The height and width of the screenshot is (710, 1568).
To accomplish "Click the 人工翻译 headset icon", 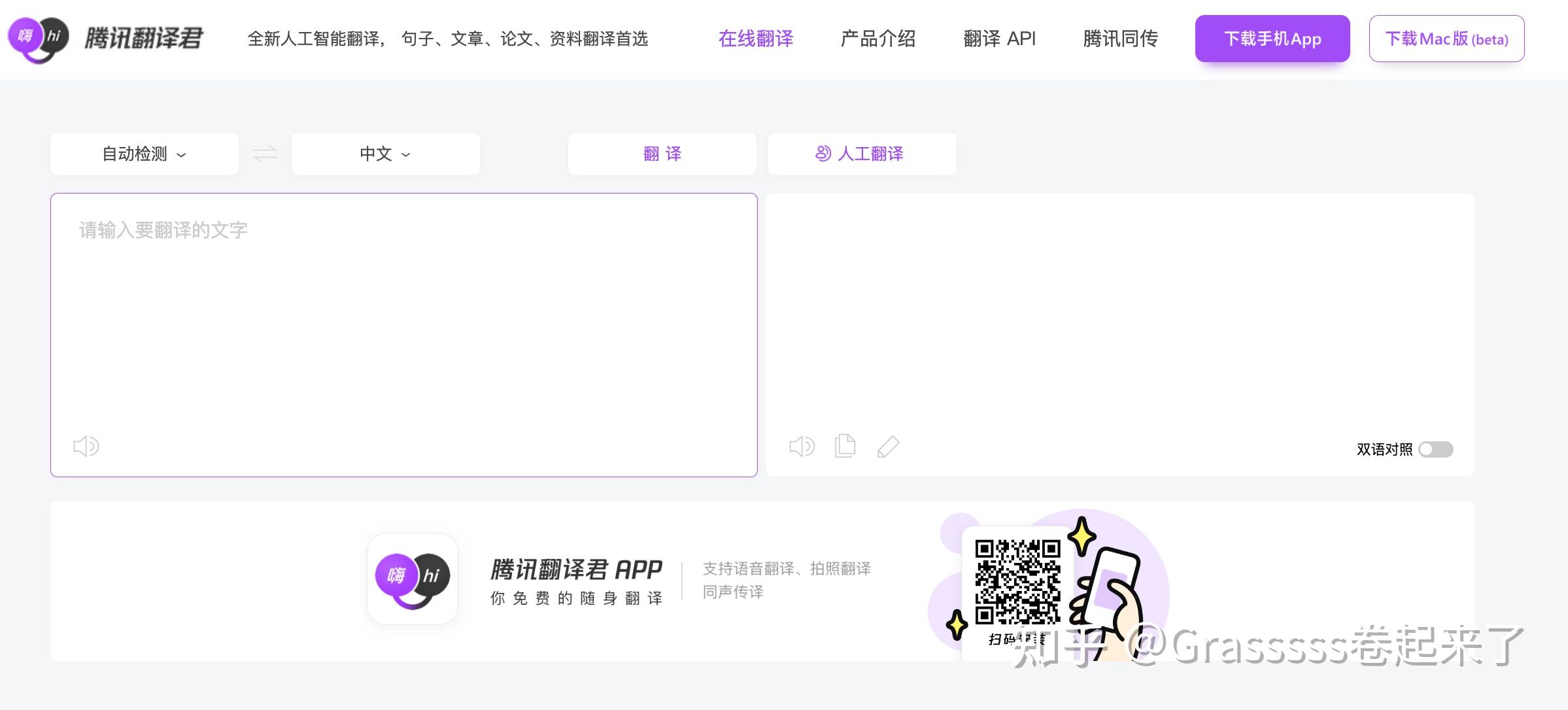I will click(822, 154).
